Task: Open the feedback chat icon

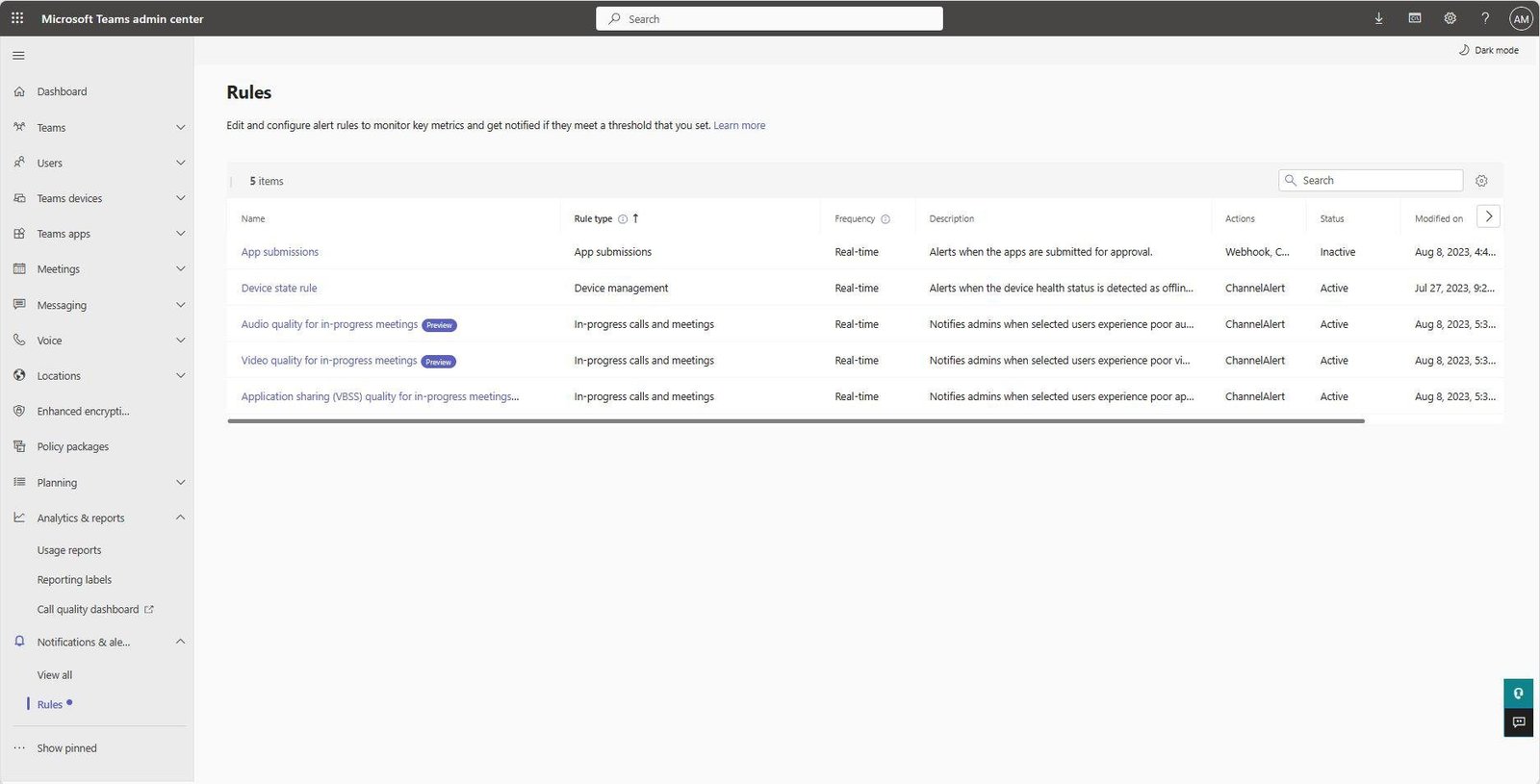Action: tap(1518, 722)
